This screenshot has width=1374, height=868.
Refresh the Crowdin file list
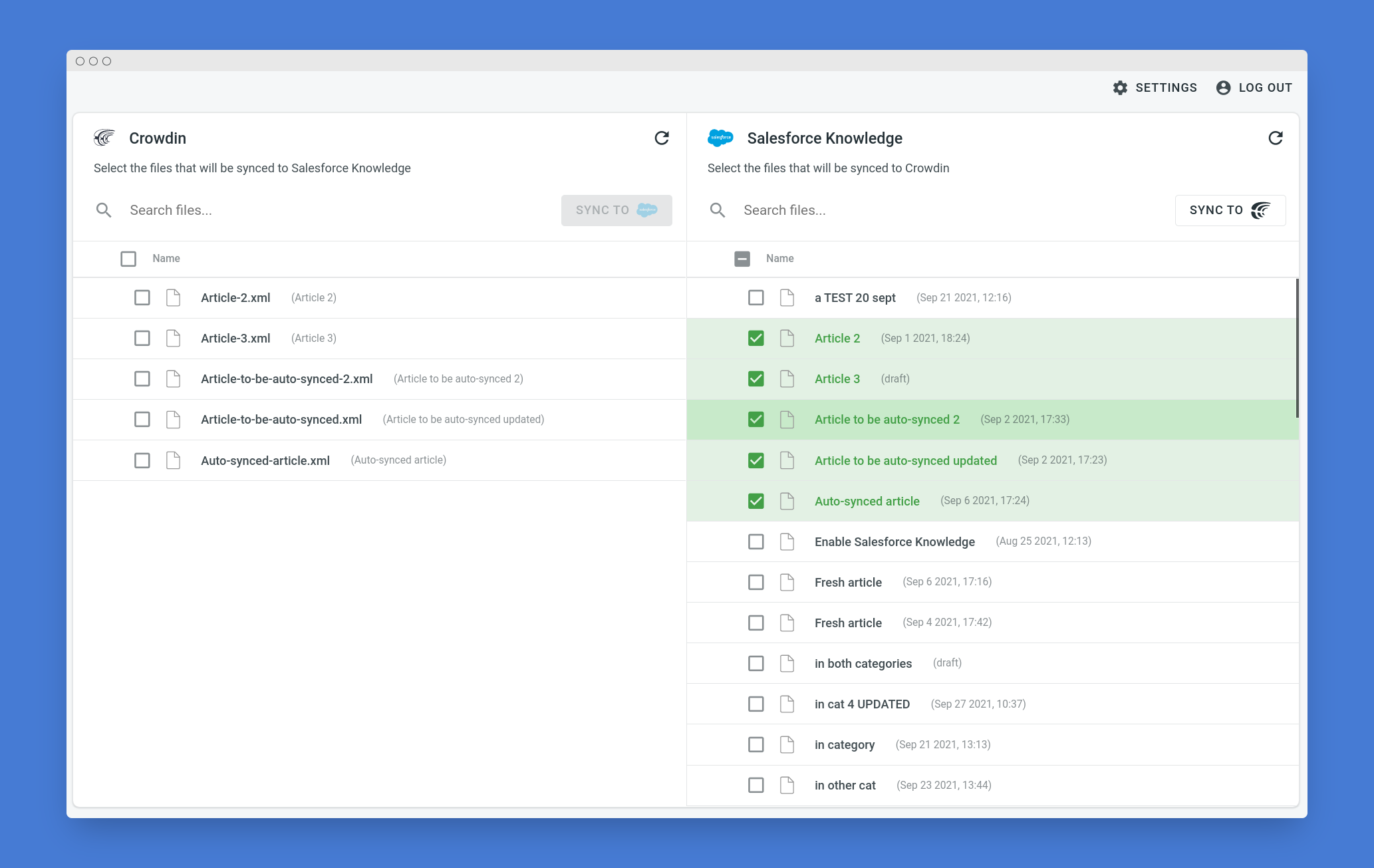click(661, 138)
